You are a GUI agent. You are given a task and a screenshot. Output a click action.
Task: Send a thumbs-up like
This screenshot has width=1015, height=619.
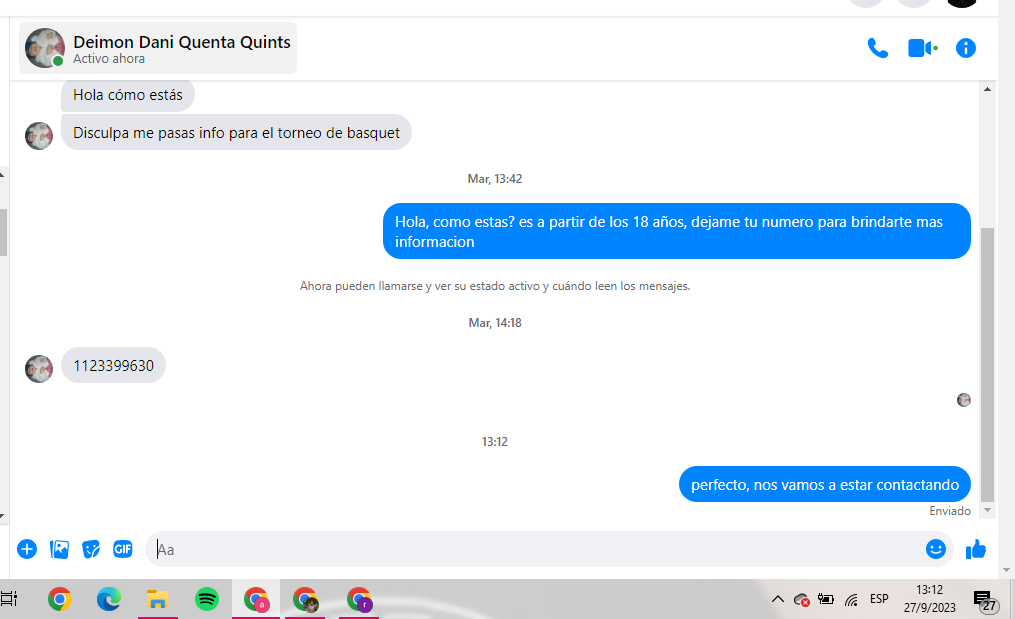[x=976, y=549]
